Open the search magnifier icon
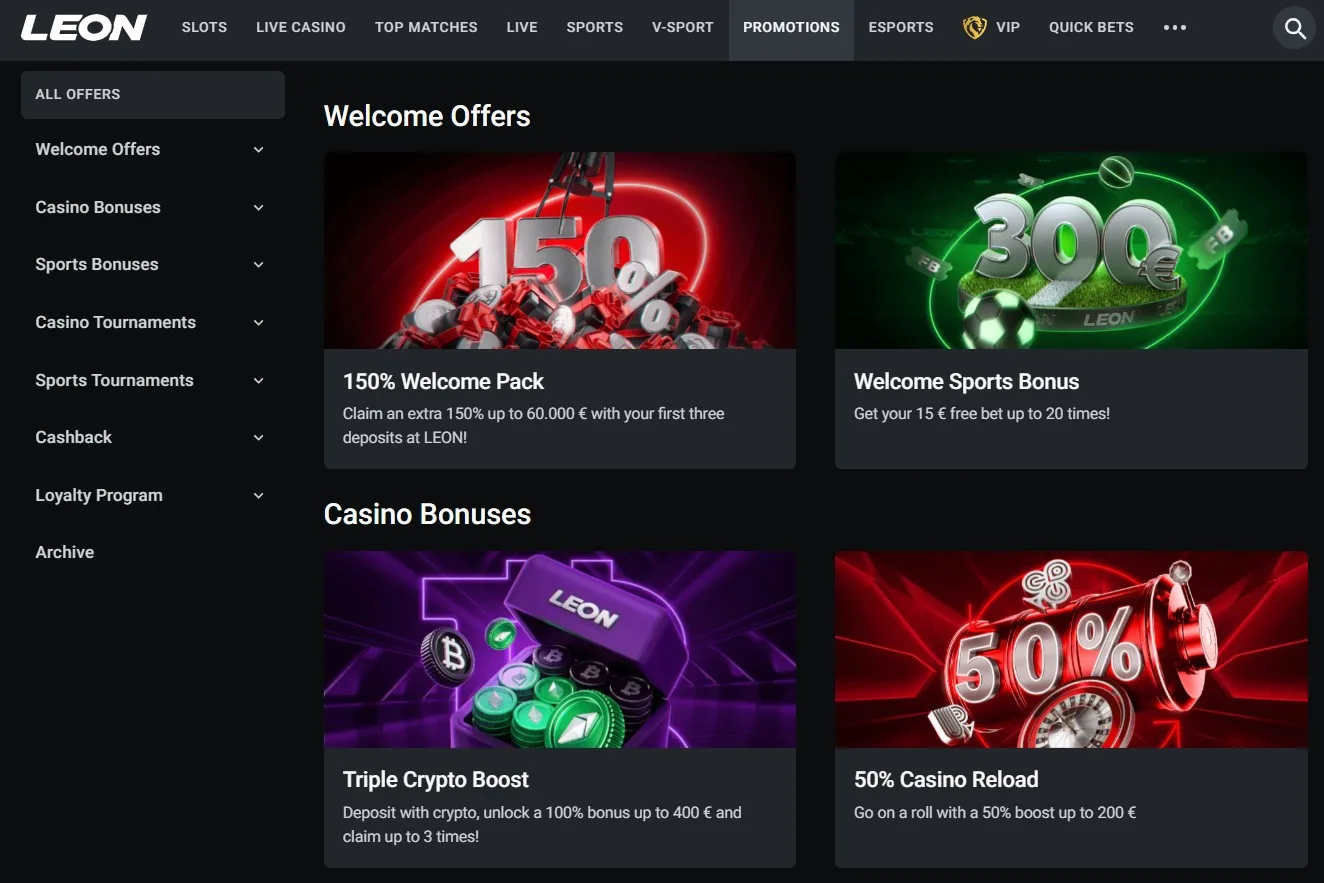 [1295, 29]
